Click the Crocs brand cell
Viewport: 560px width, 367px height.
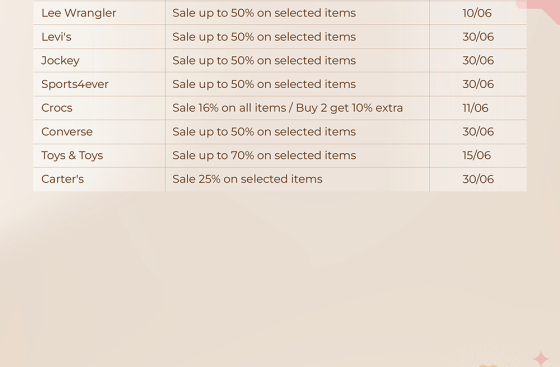click(99, 108)
